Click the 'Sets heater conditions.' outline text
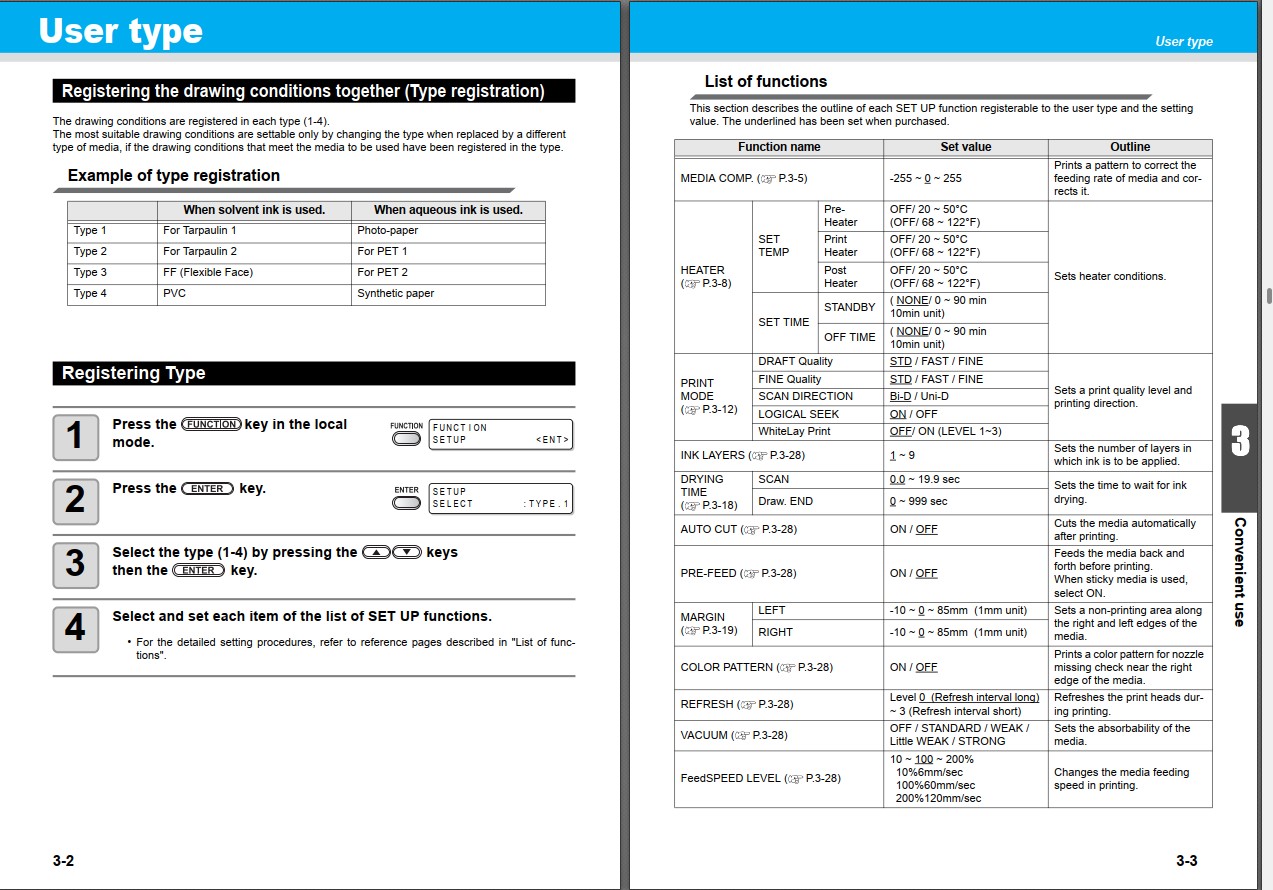Screen dimensions: 1273x890 tap(1110, 276)
